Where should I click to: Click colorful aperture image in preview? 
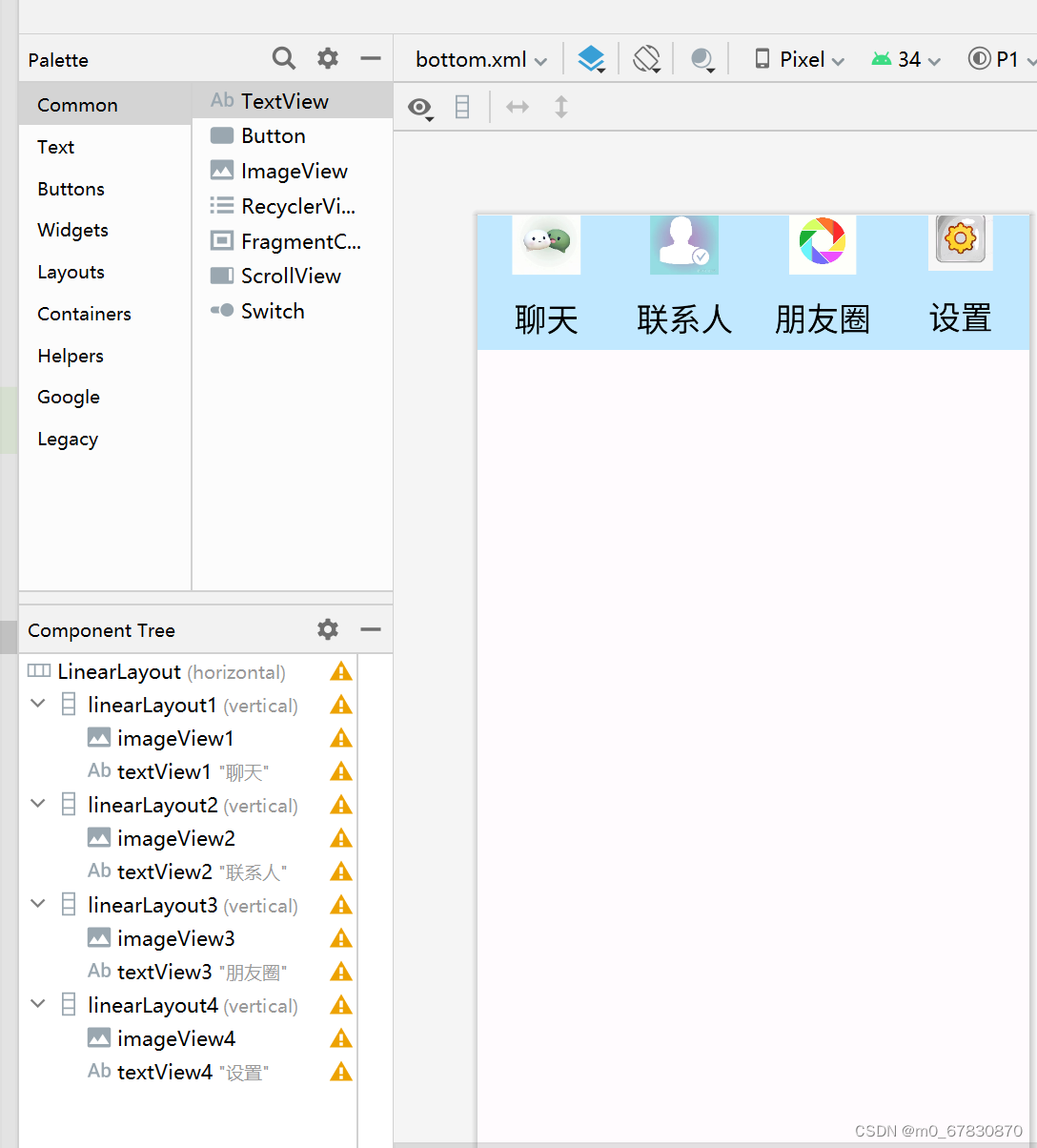pyautogui.click(x=823, y=244)
